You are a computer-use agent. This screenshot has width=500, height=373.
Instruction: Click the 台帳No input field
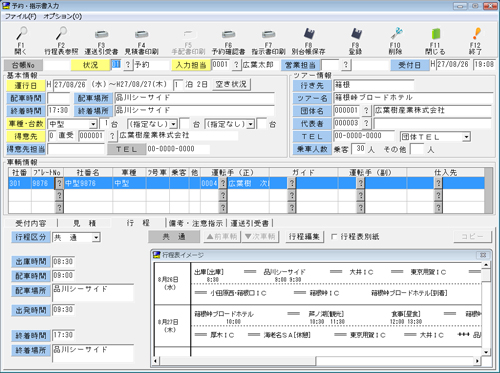(x=57, y=65)
